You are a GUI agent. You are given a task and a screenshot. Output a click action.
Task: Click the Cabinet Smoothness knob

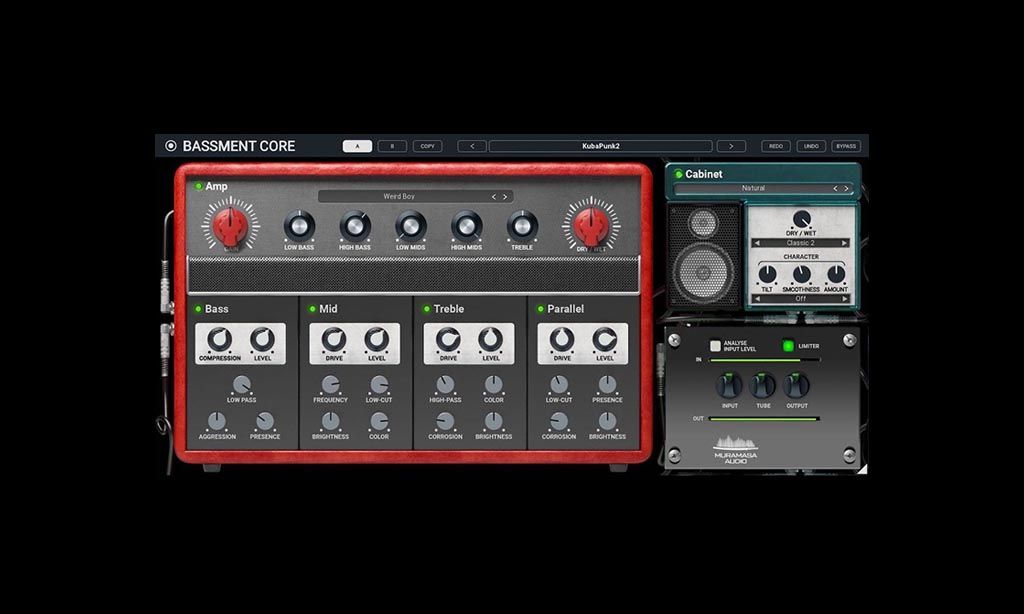pos(801,274)
